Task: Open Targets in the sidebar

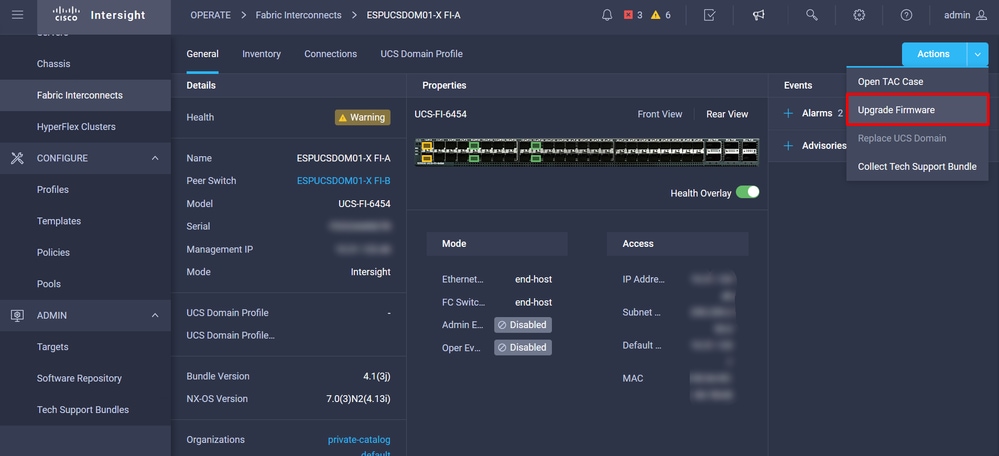Action: [x=85, y=347]
